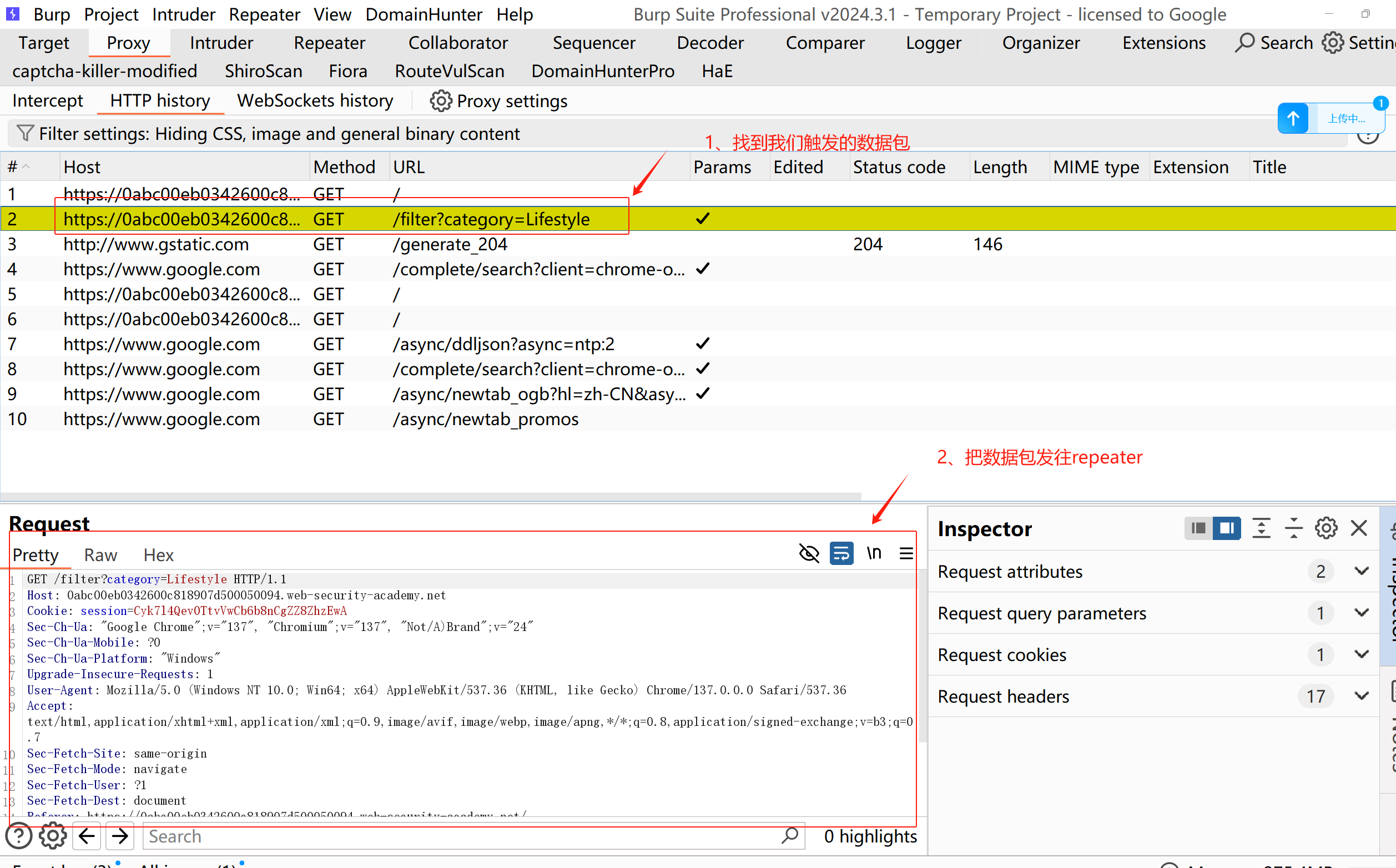Open the Raw request view tab
1396x868 pixels.
pyautogui.click(x=100, y=555)
